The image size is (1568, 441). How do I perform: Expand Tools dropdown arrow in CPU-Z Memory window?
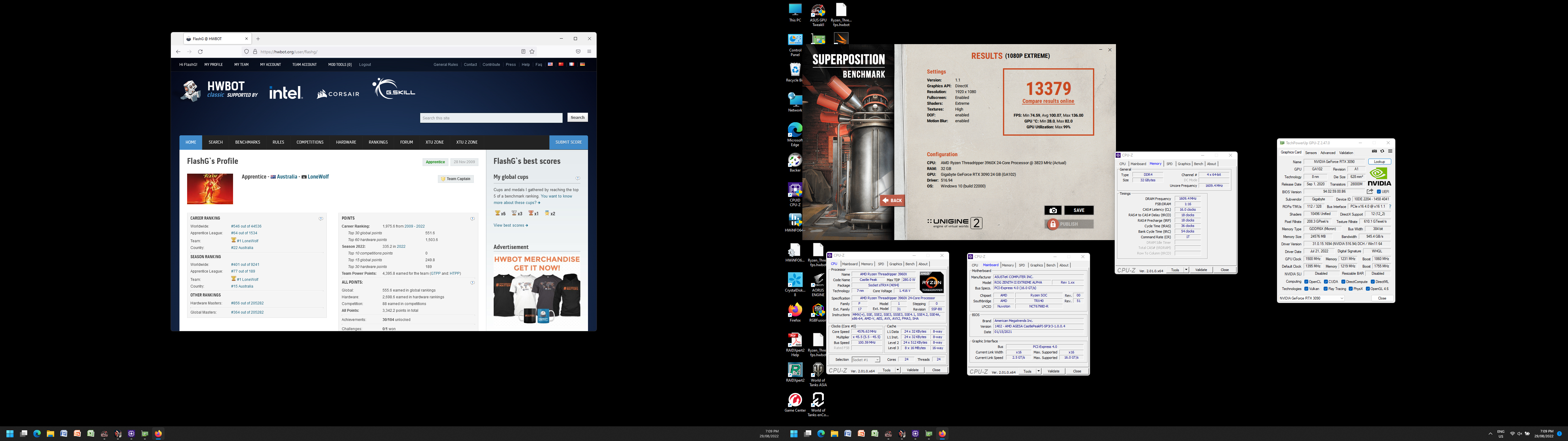point(1186,270)
